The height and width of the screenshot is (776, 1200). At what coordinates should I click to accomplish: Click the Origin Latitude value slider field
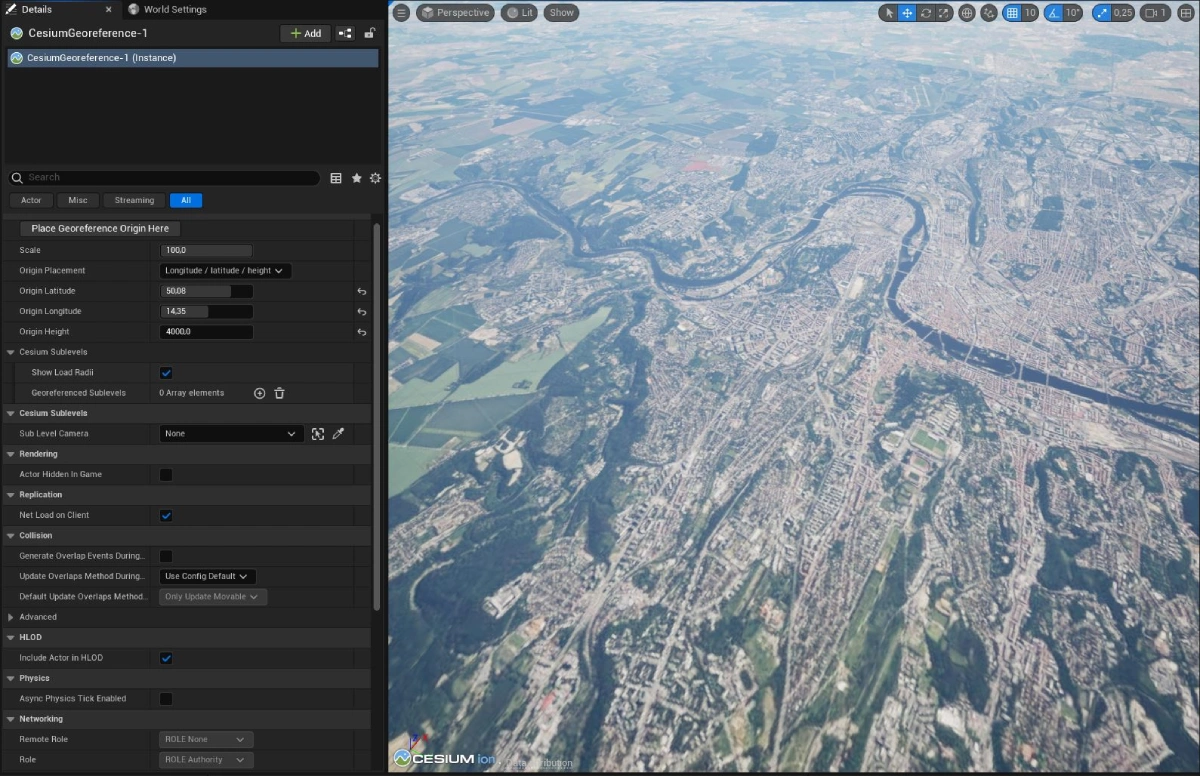tap(206, 291)
